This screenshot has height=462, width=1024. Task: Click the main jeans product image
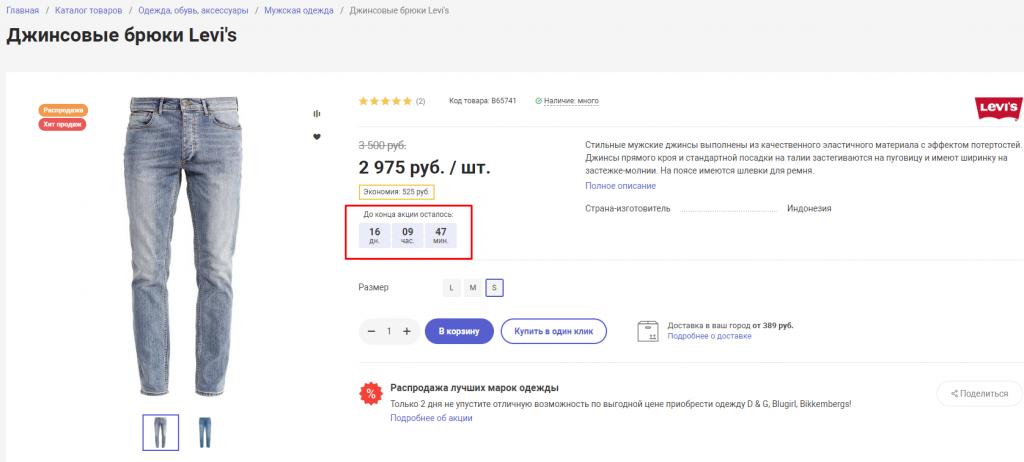[182, 246]
